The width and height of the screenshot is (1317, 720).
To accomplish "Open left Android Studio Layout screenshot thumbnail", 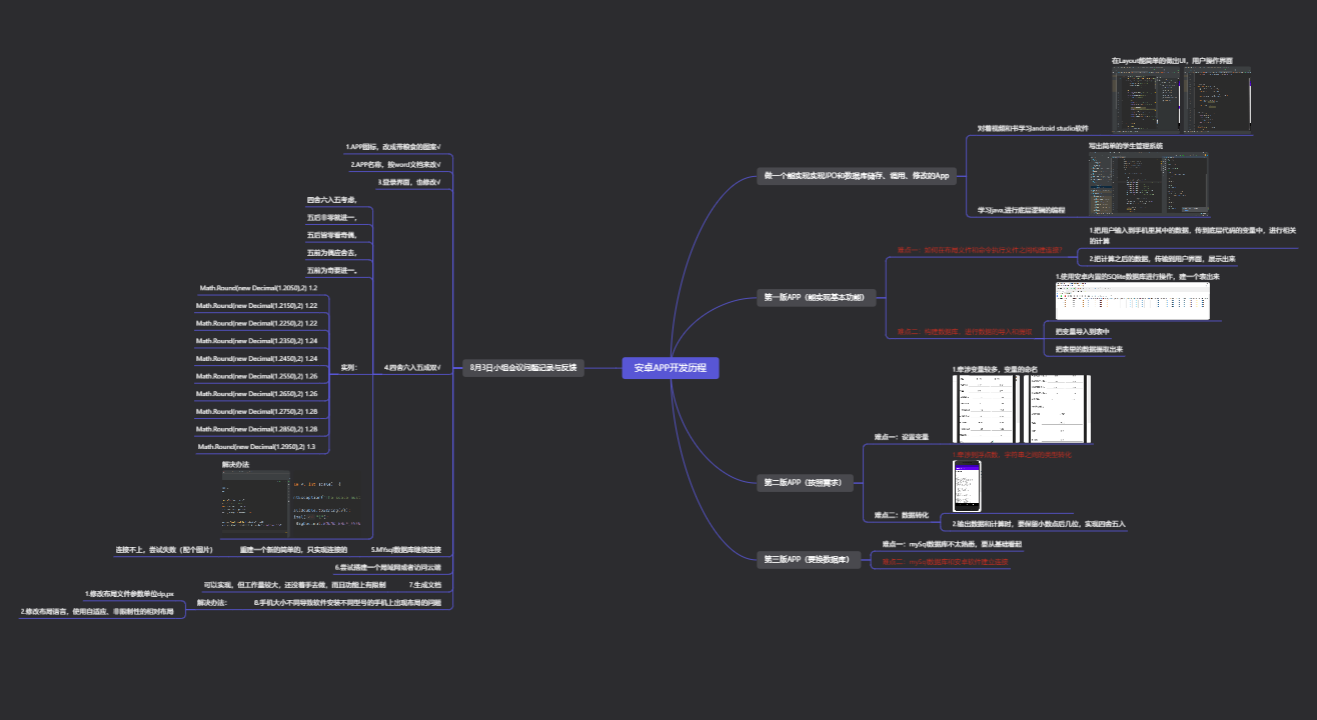I will [x=1146, y=101].
